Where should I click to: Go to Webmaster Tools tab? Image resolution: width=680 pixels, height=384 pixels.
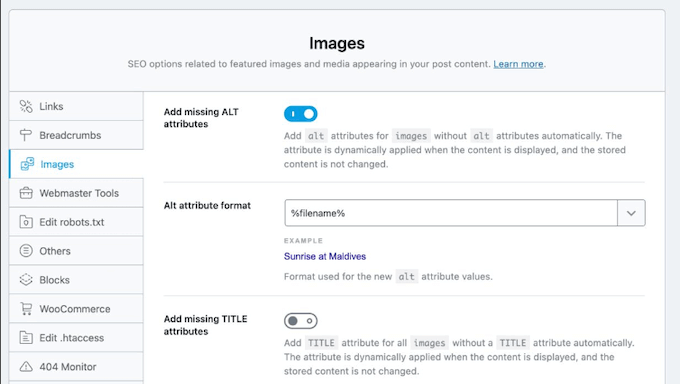76,193
